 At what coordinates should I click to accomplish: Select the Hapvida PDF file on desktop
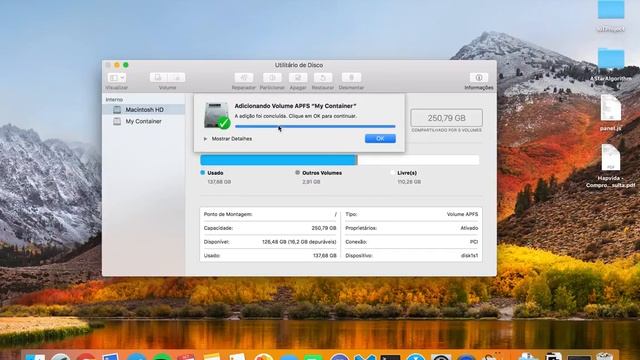[611, 167]
